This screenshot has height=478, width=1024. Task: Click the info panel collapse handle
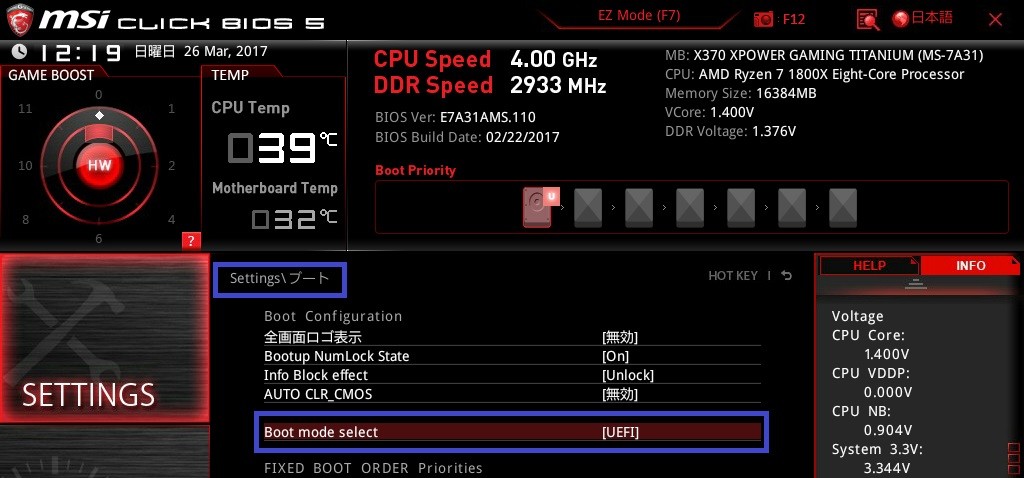[x=916, y=284]
